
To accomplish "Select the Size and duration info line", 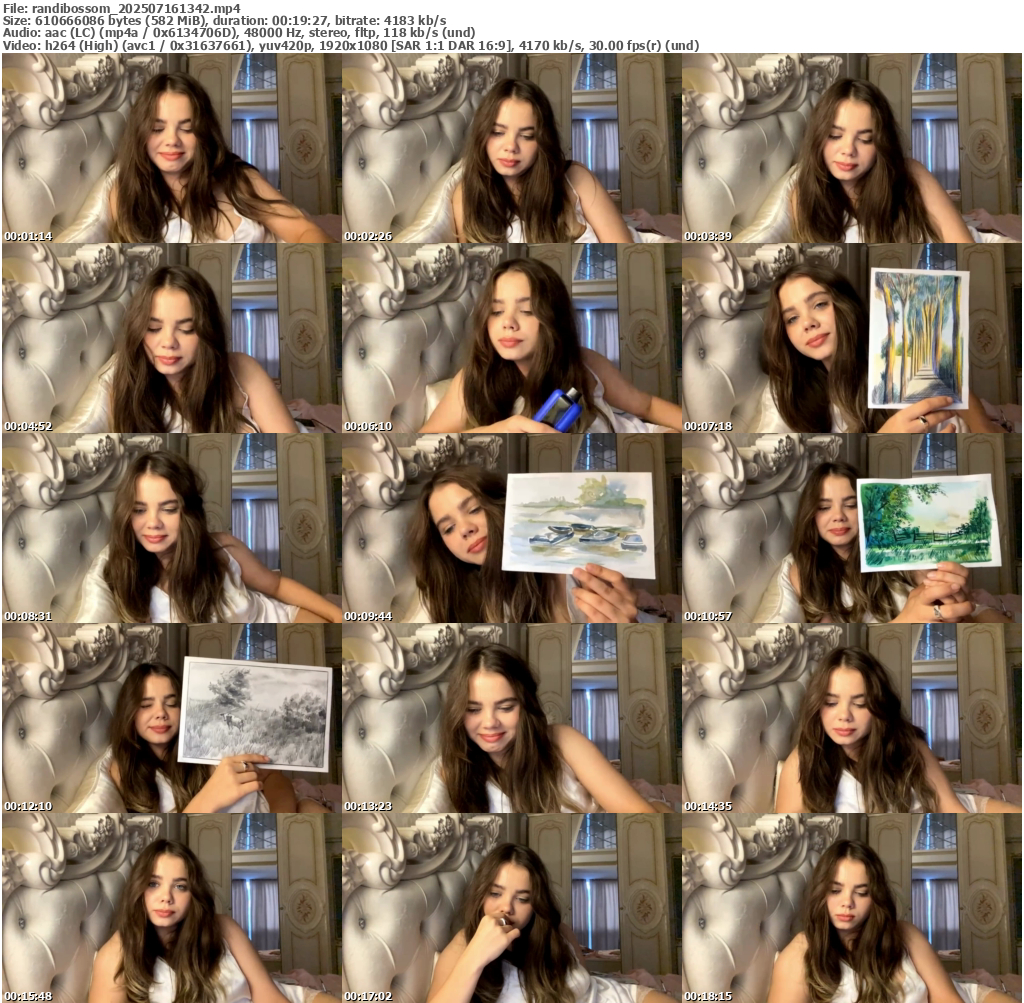I will 225,20.
